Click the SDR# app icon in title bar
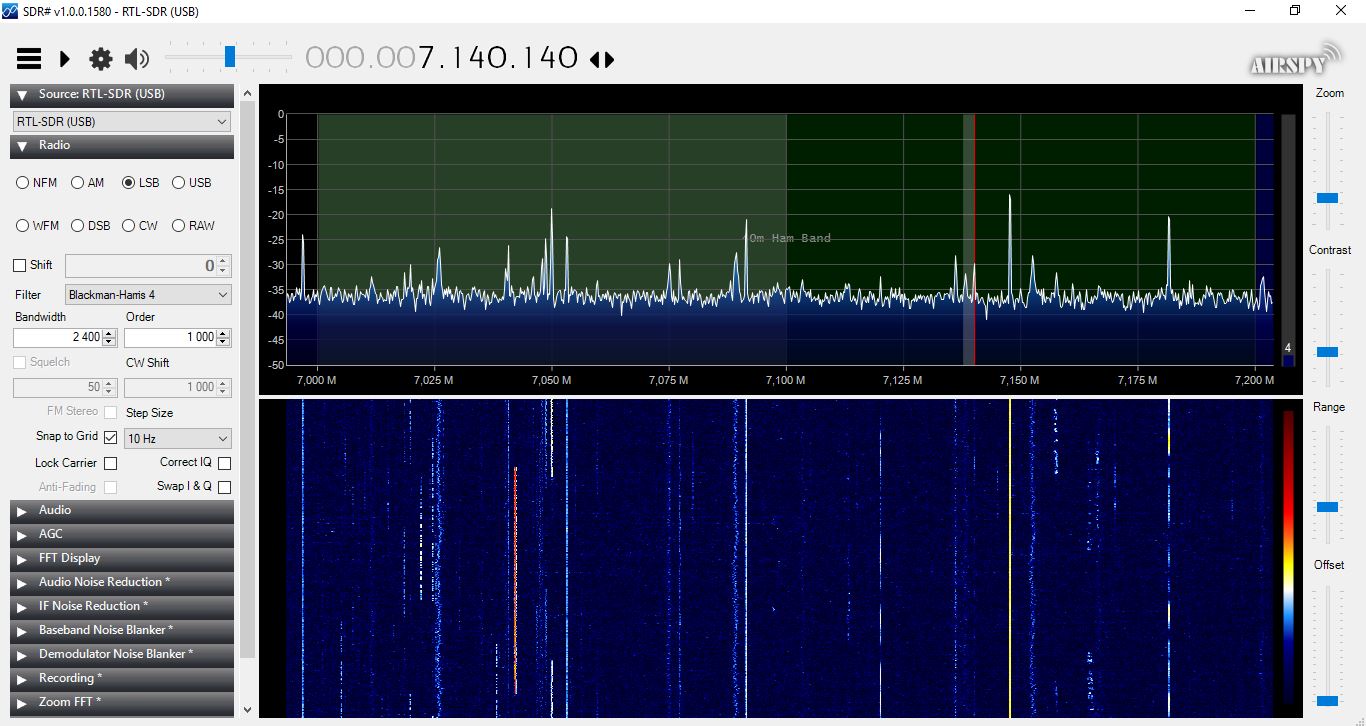 coord(9,11)
